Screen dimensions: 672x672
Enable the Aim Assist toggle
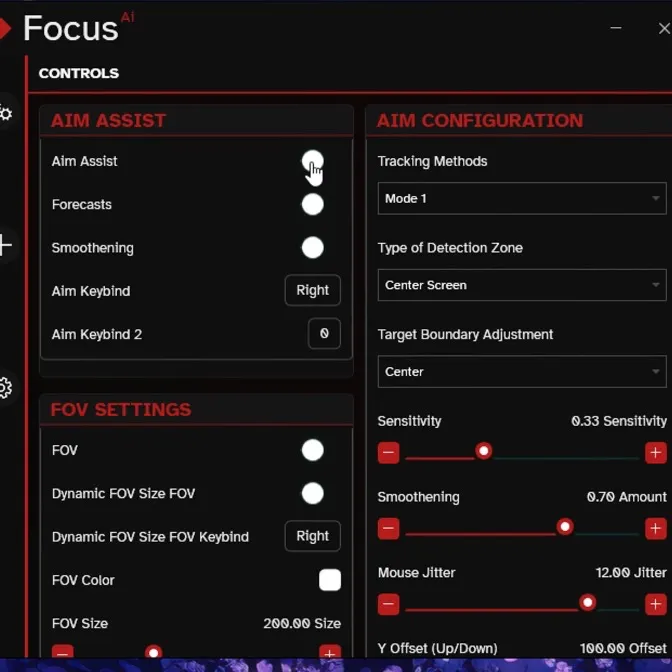click(x=312, y=161)
